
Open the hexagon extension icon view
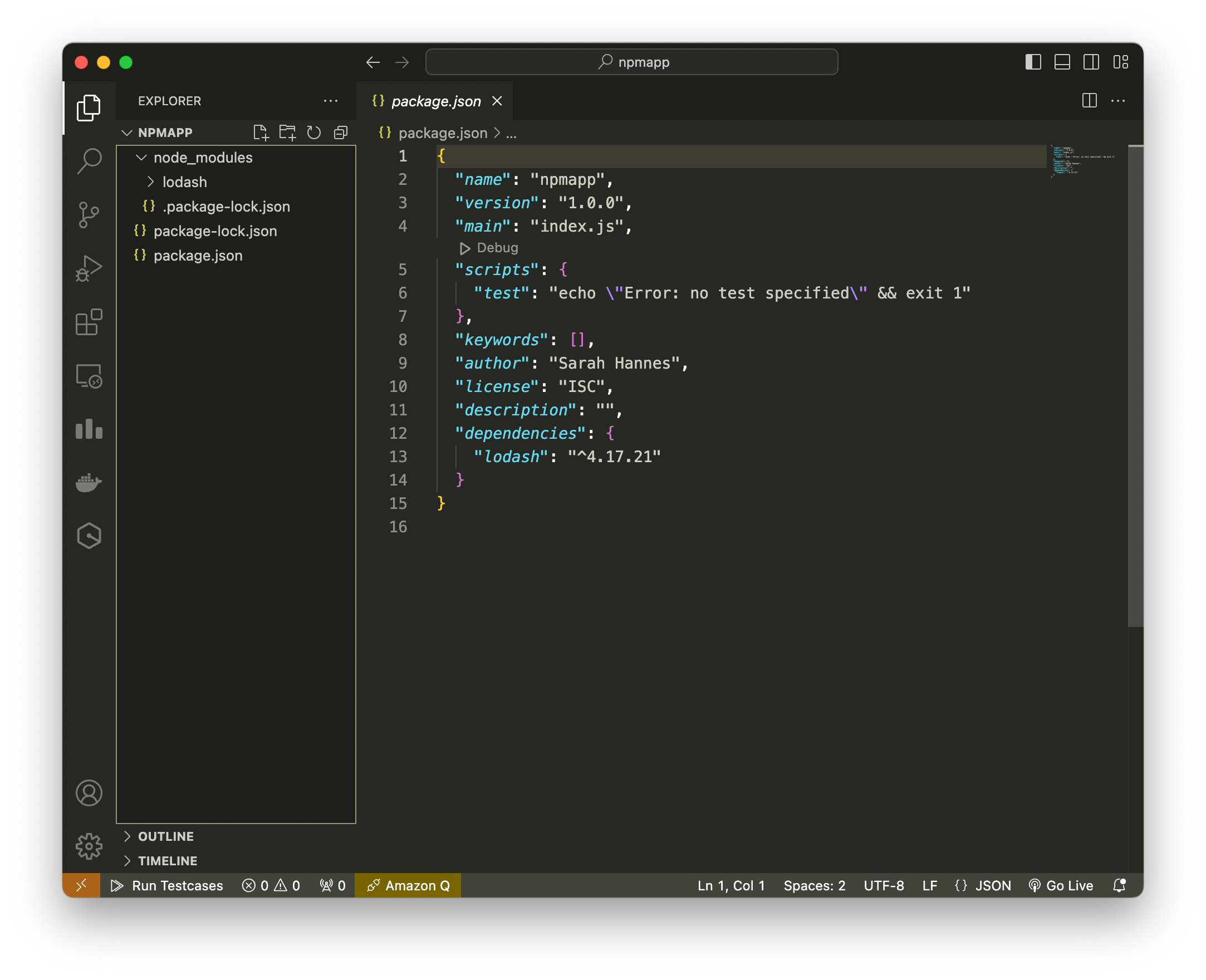click(x=89, y=536)
